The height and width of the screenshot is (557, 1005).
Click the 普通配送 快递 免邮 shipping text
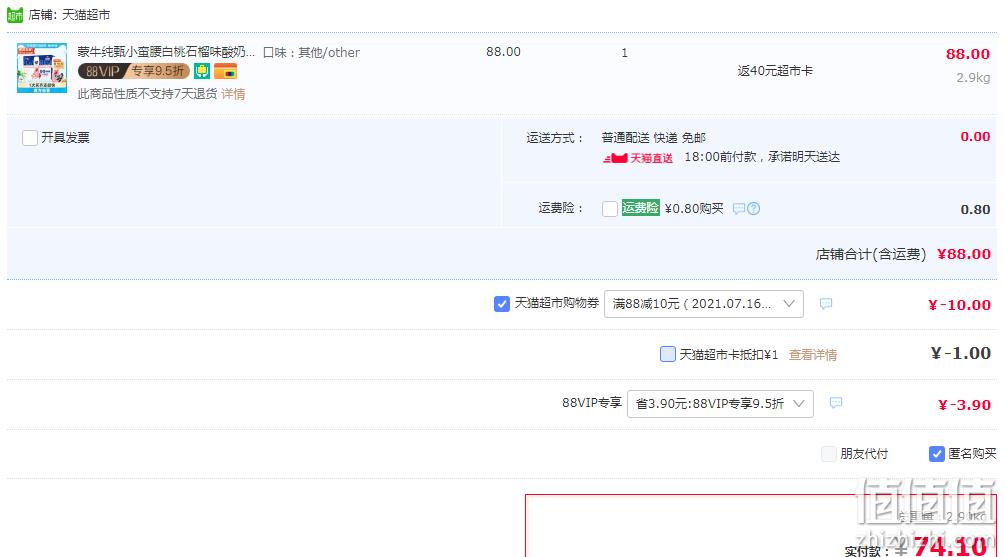coord(654,138)
